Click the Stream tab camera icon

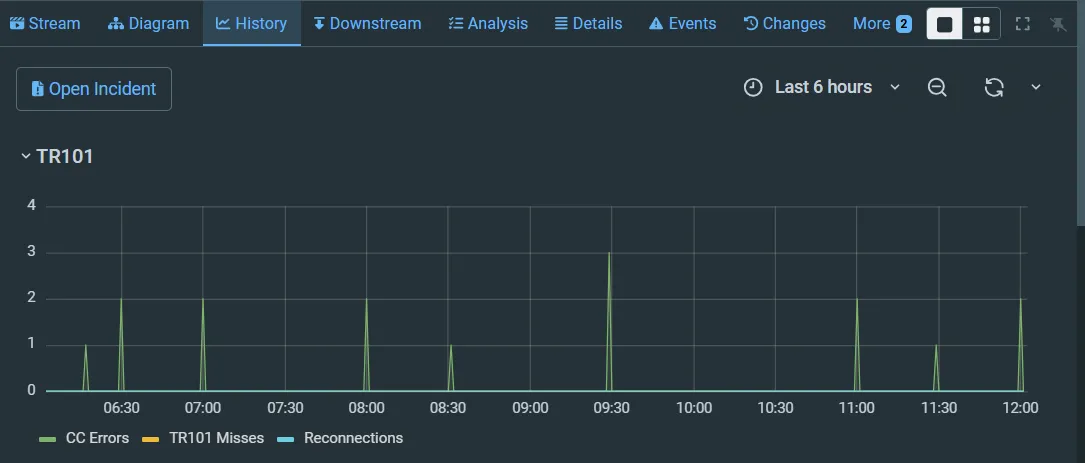pos(17,24)
